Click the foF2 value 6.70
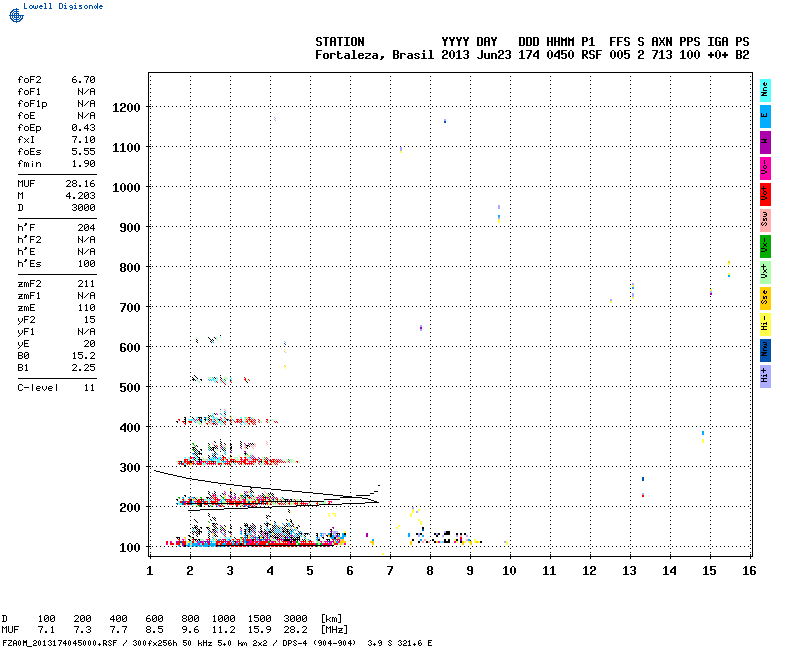This screenshot has width=800, height=650. tap(83, 80)
